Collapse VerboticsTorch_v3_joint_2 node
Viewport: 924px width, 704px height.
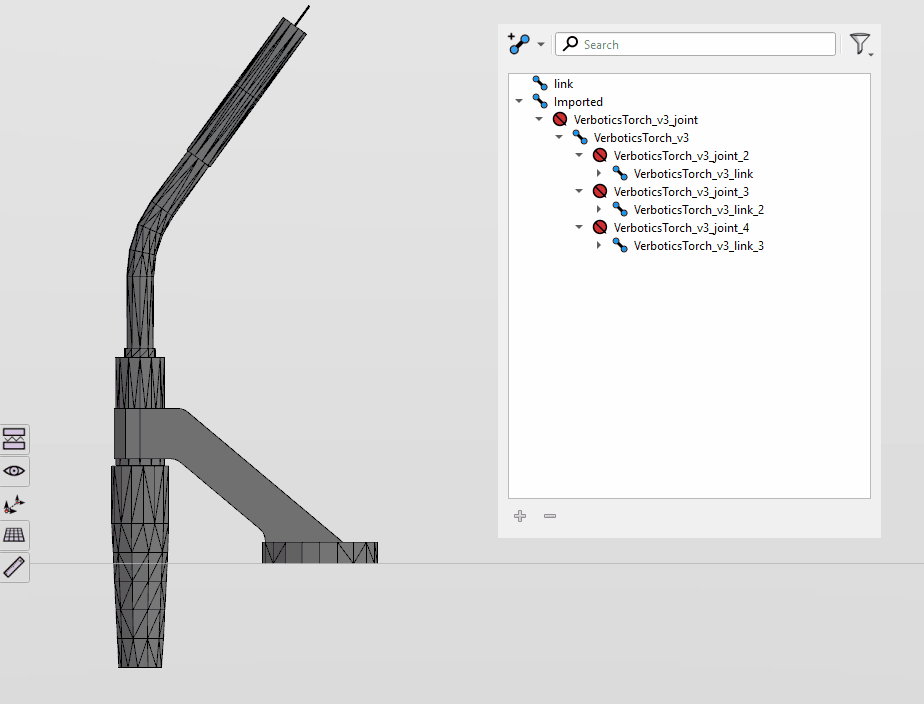[579, 155]
